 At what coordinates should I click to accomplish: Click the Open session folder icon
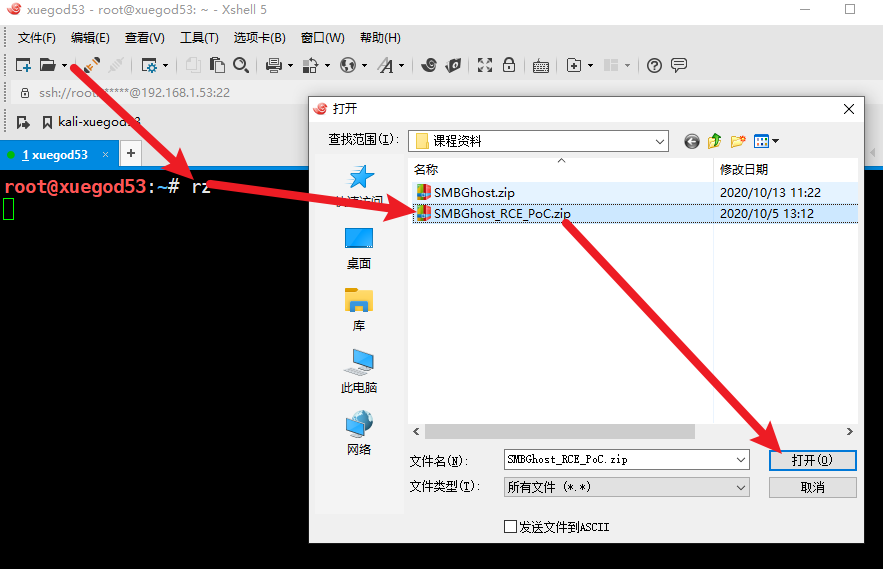(47, 65)
